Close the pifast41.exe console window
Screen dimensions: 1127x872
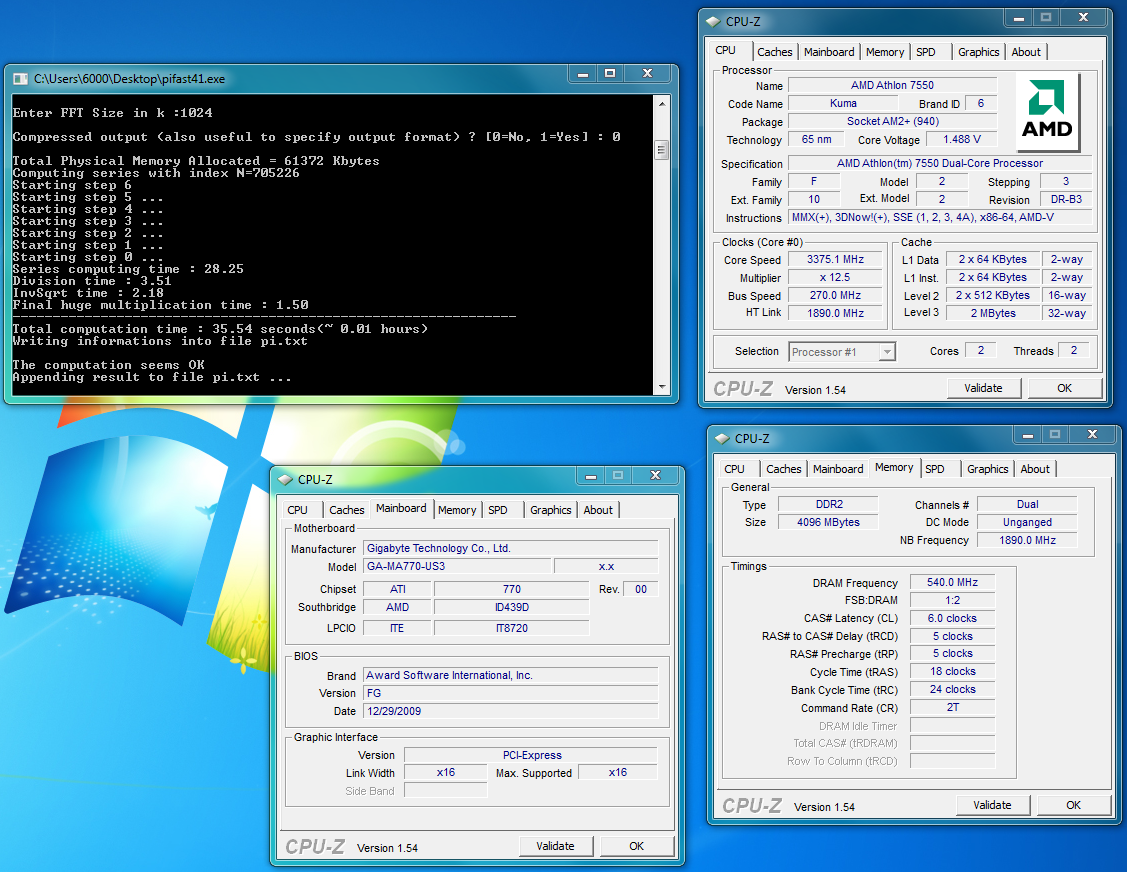(x=648, y=73)
